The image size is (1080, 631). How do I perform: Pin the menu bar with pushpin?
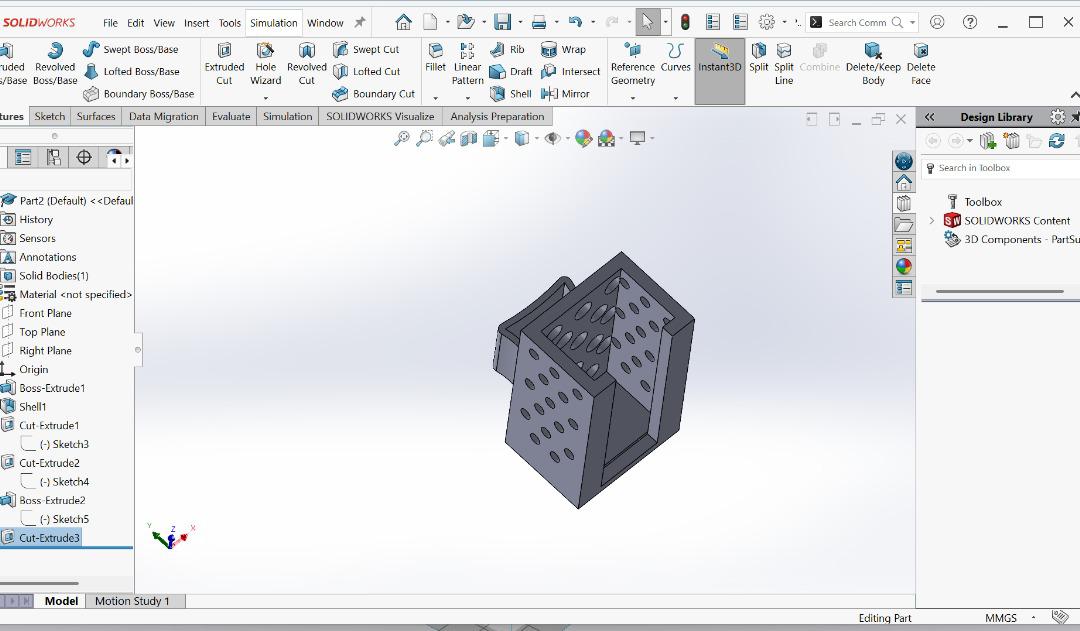360,23
